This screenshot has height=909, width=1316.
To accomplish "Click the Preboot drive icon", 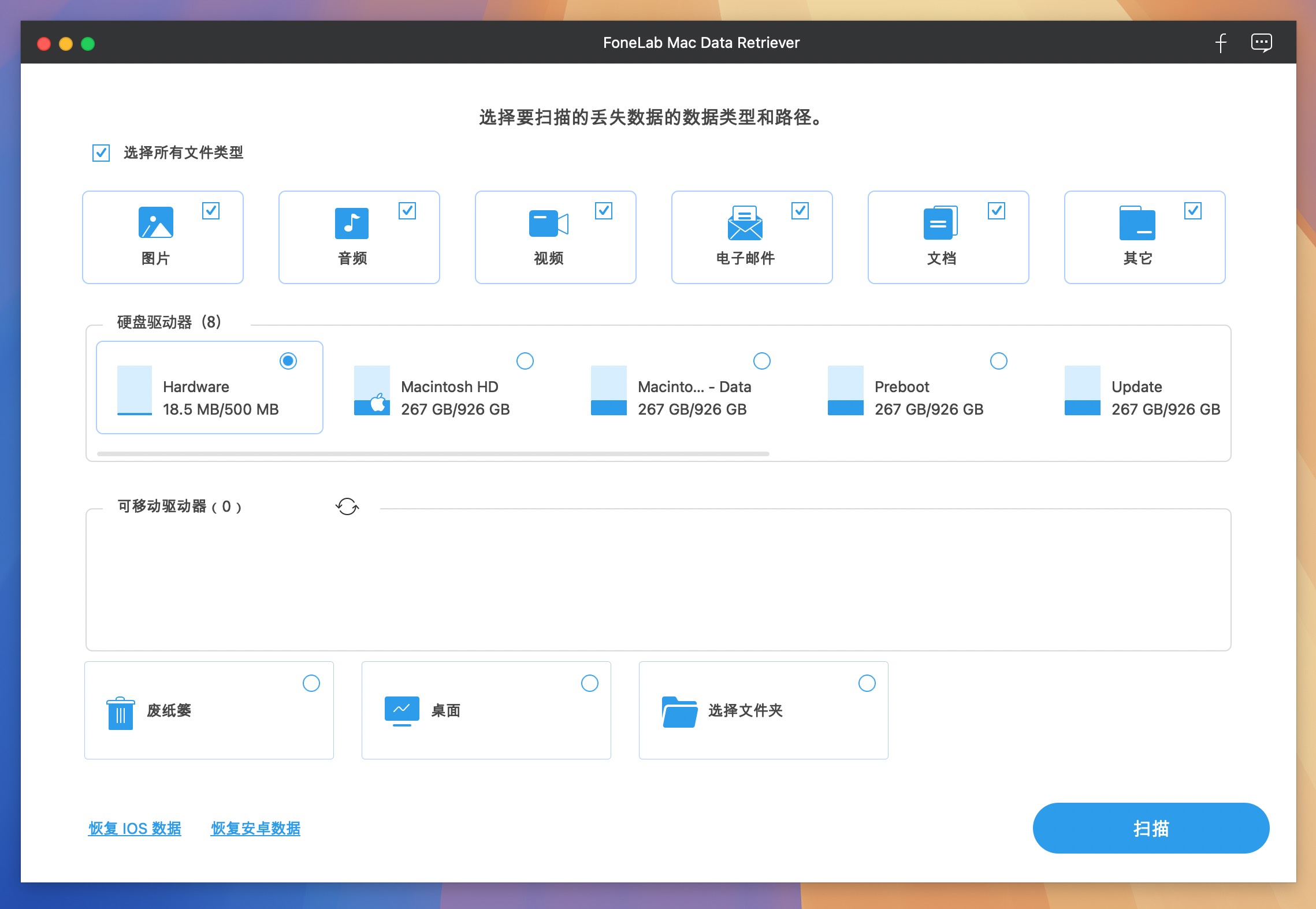I will [x=845, y=390].
